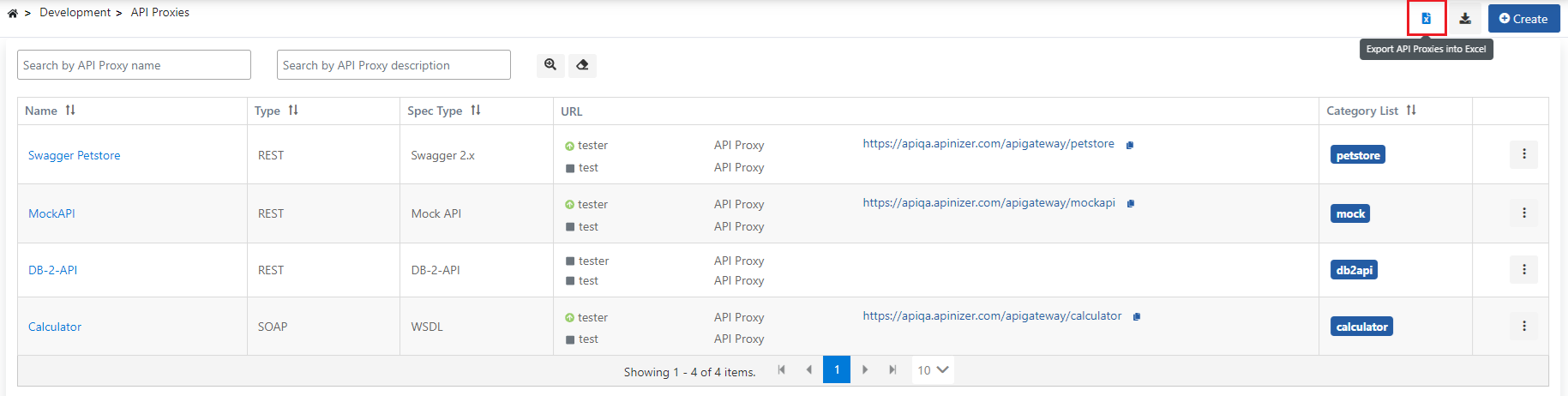Go to pagination page 1
The width and height of the screenshot is (1568, 396).
pos(837,369)
